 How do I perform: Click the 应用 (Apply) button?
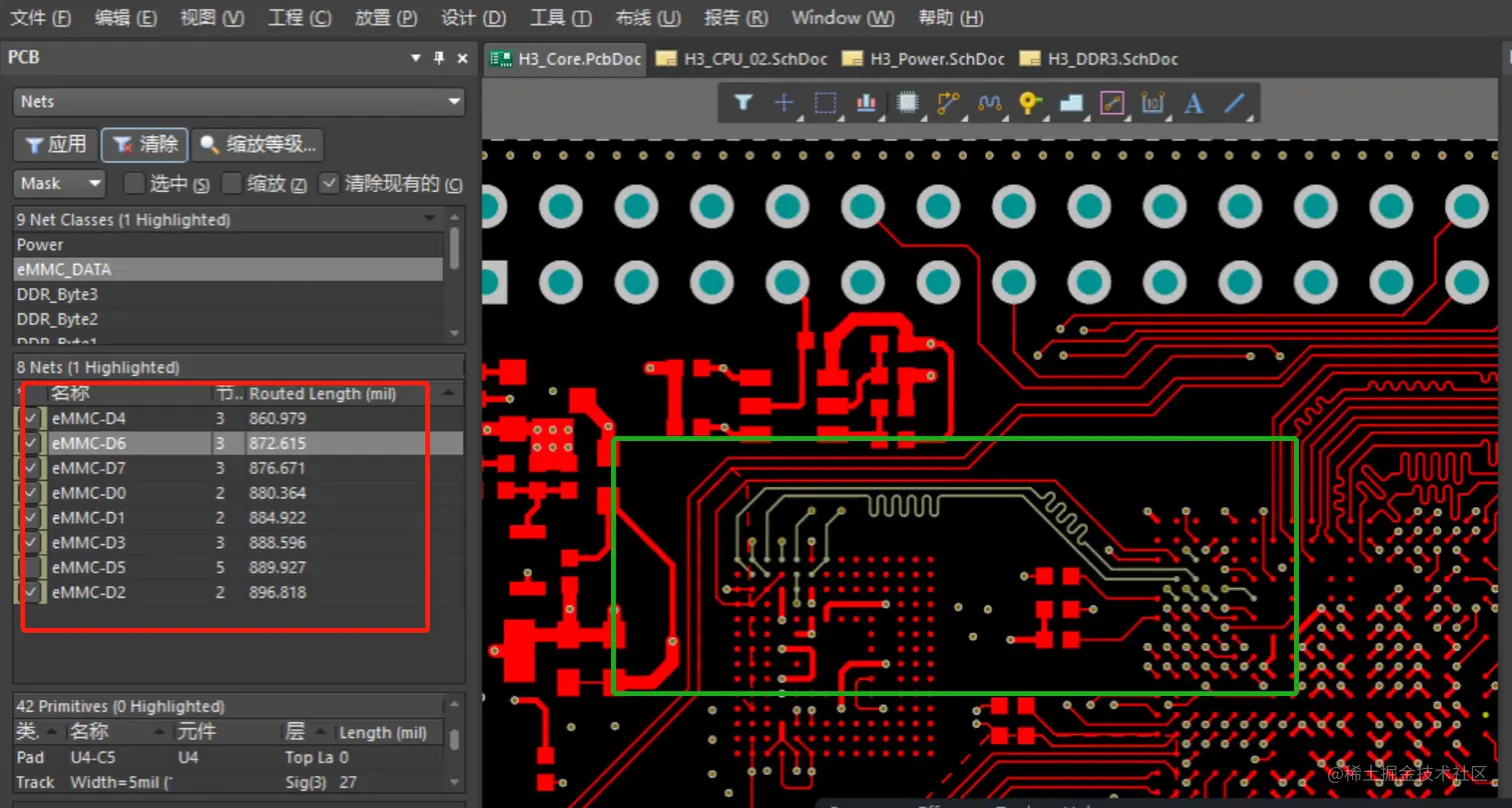pos(56,145)
